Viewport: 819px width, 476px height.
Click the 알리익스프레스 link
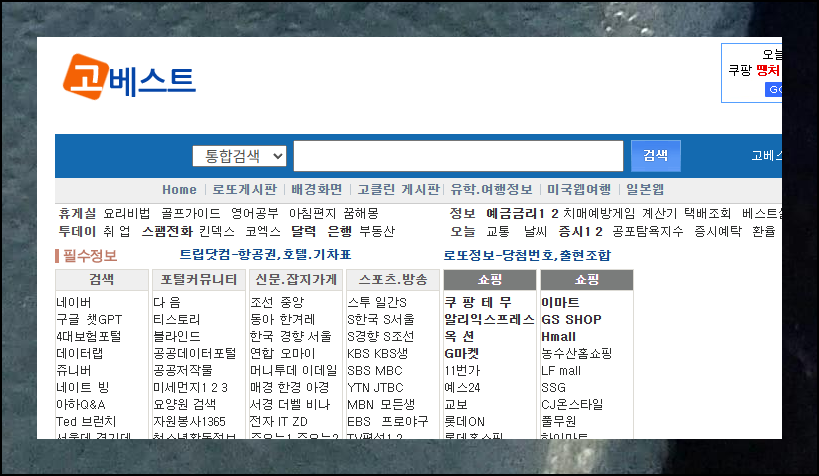[489, 319]
